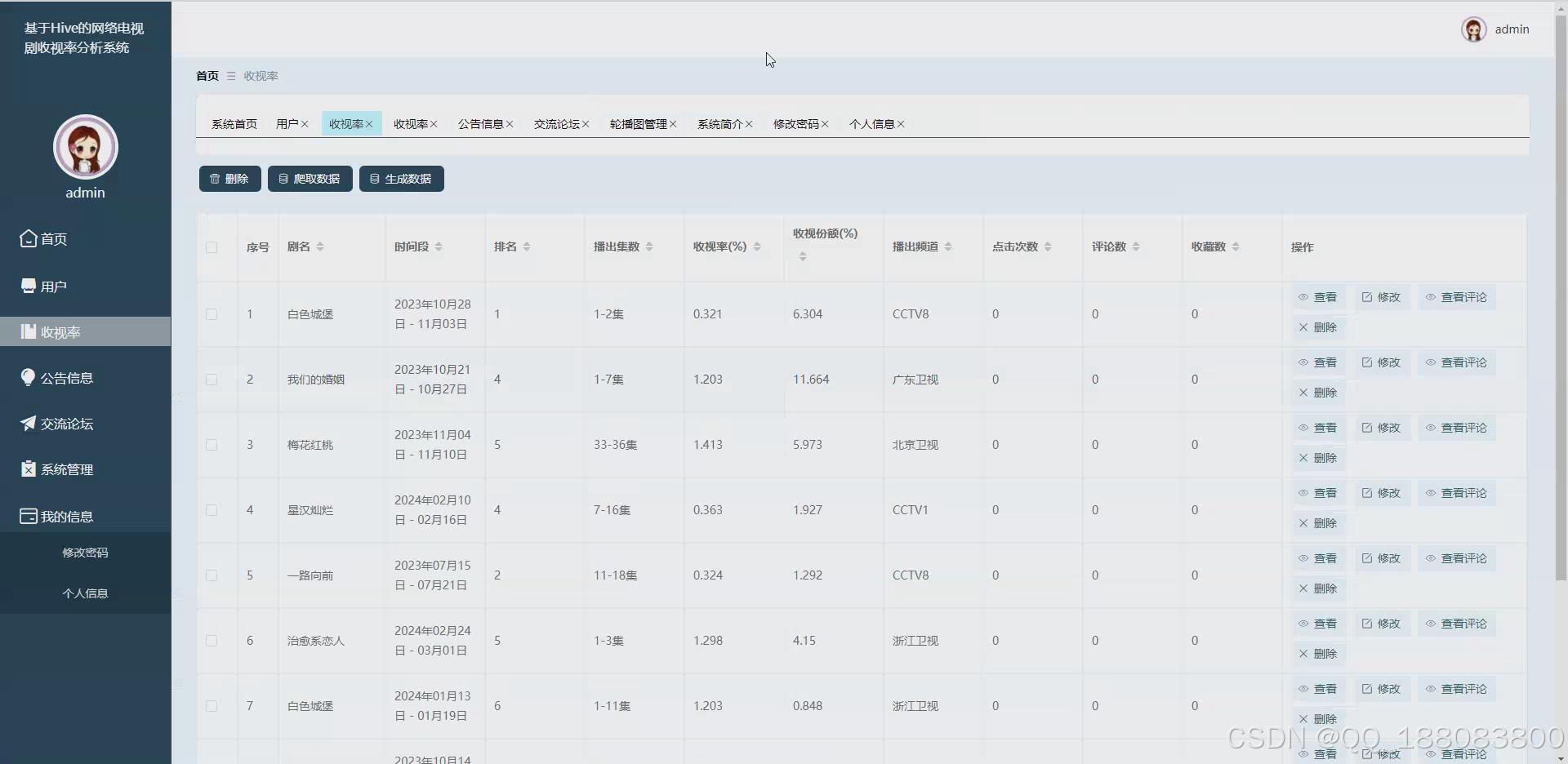1568x764 pixels.
Task: Go to 公告信息 in the sidebar
Action: [66, 377]
